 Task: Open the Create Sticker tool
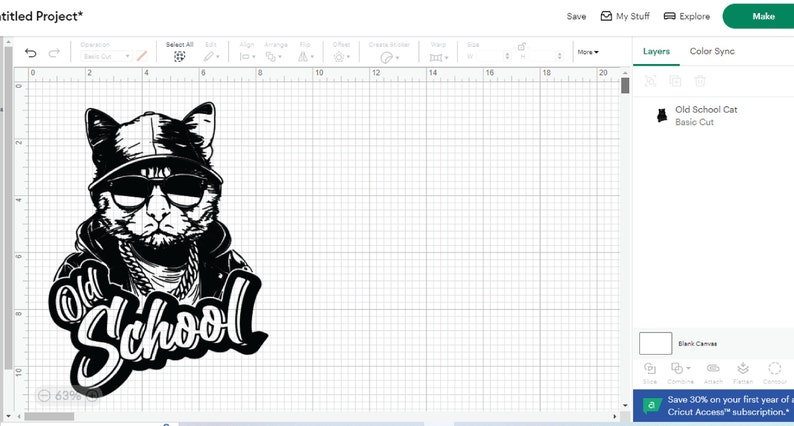(389, 57)
